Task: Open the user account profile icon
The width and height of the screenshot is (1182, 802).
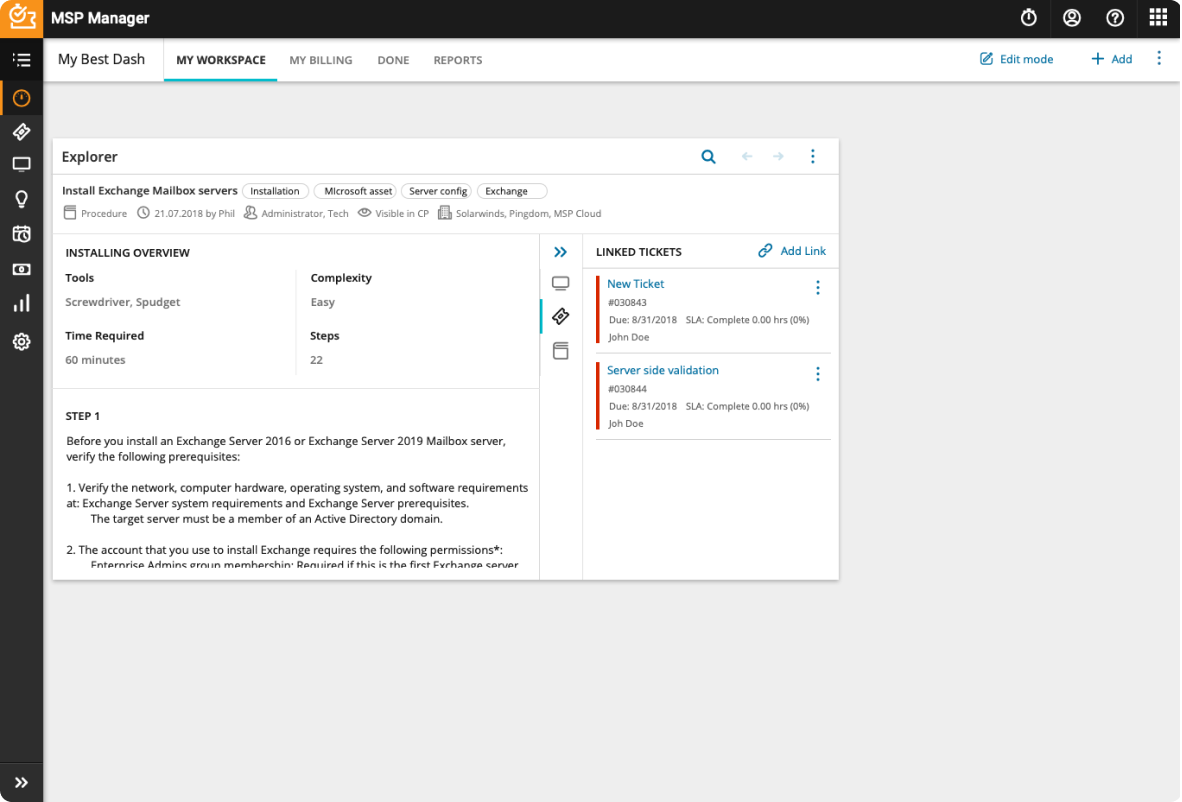Action: (x=1071, y=18)
